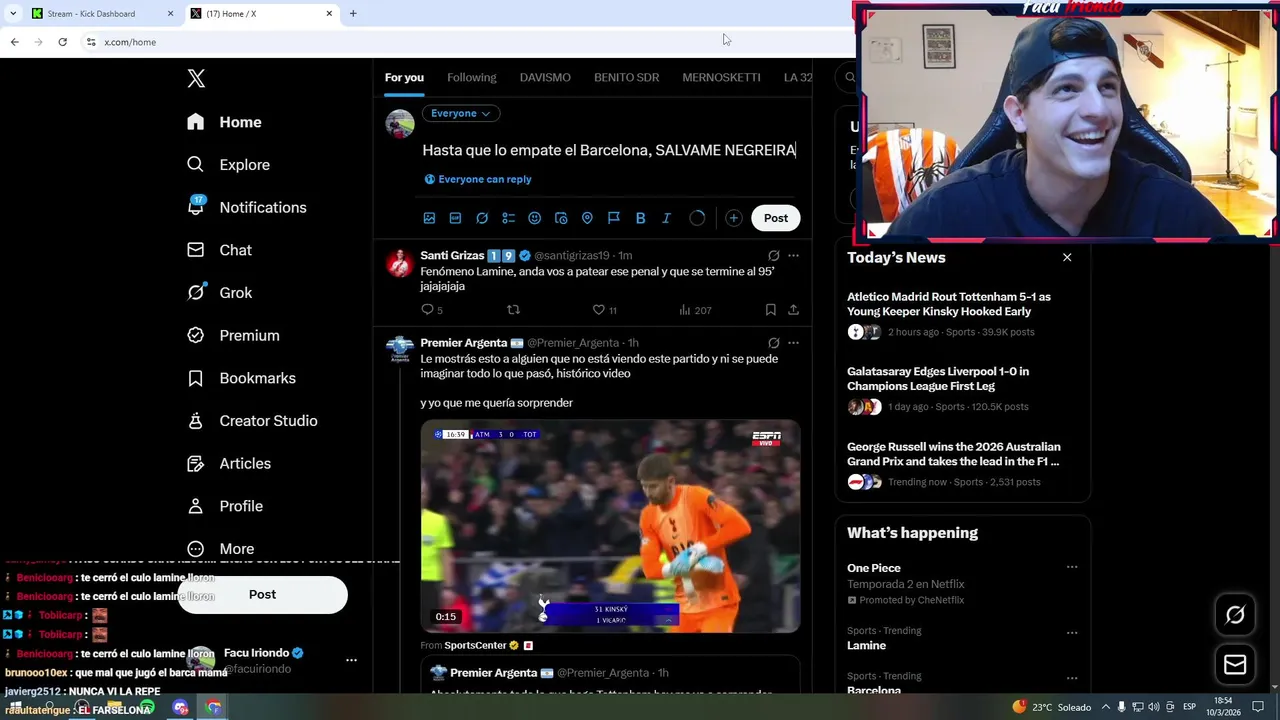Schedule the post with calendar icon
The image size is (1280, 720).
click(x=561, y=218)
